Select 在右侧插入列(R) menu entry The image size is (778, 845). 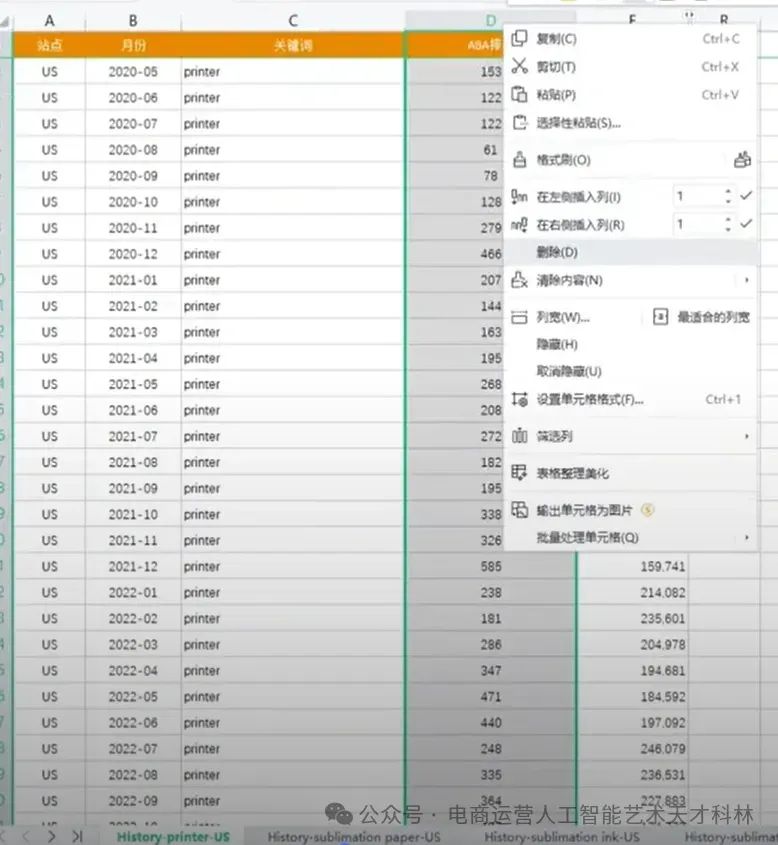coord(580,224)
